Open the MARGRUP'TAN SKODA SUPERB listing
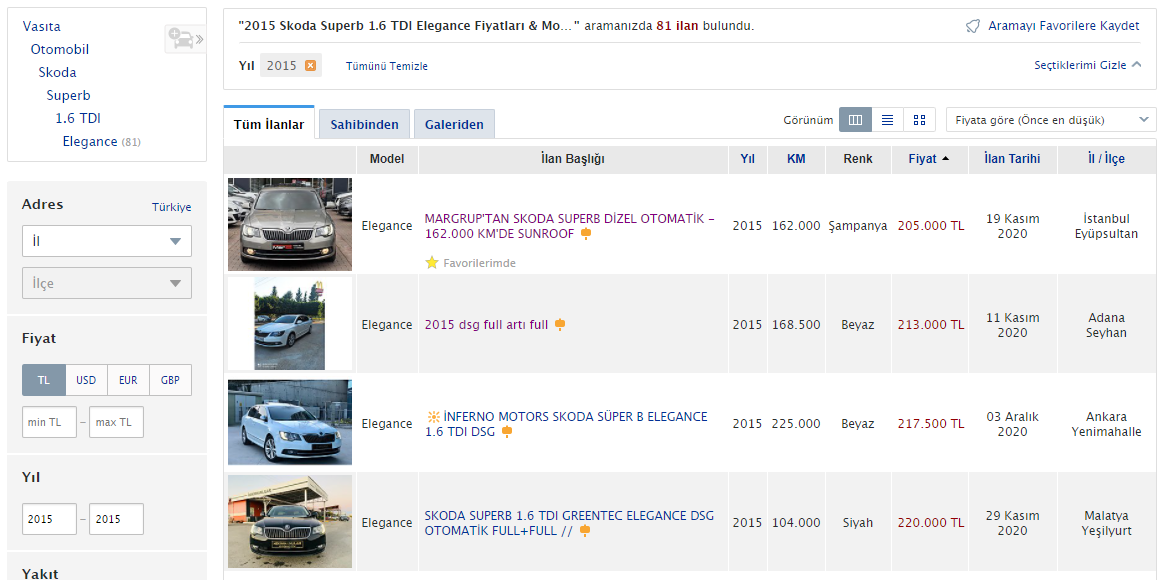Screen dimensions: 1165x580 [570, 226]
